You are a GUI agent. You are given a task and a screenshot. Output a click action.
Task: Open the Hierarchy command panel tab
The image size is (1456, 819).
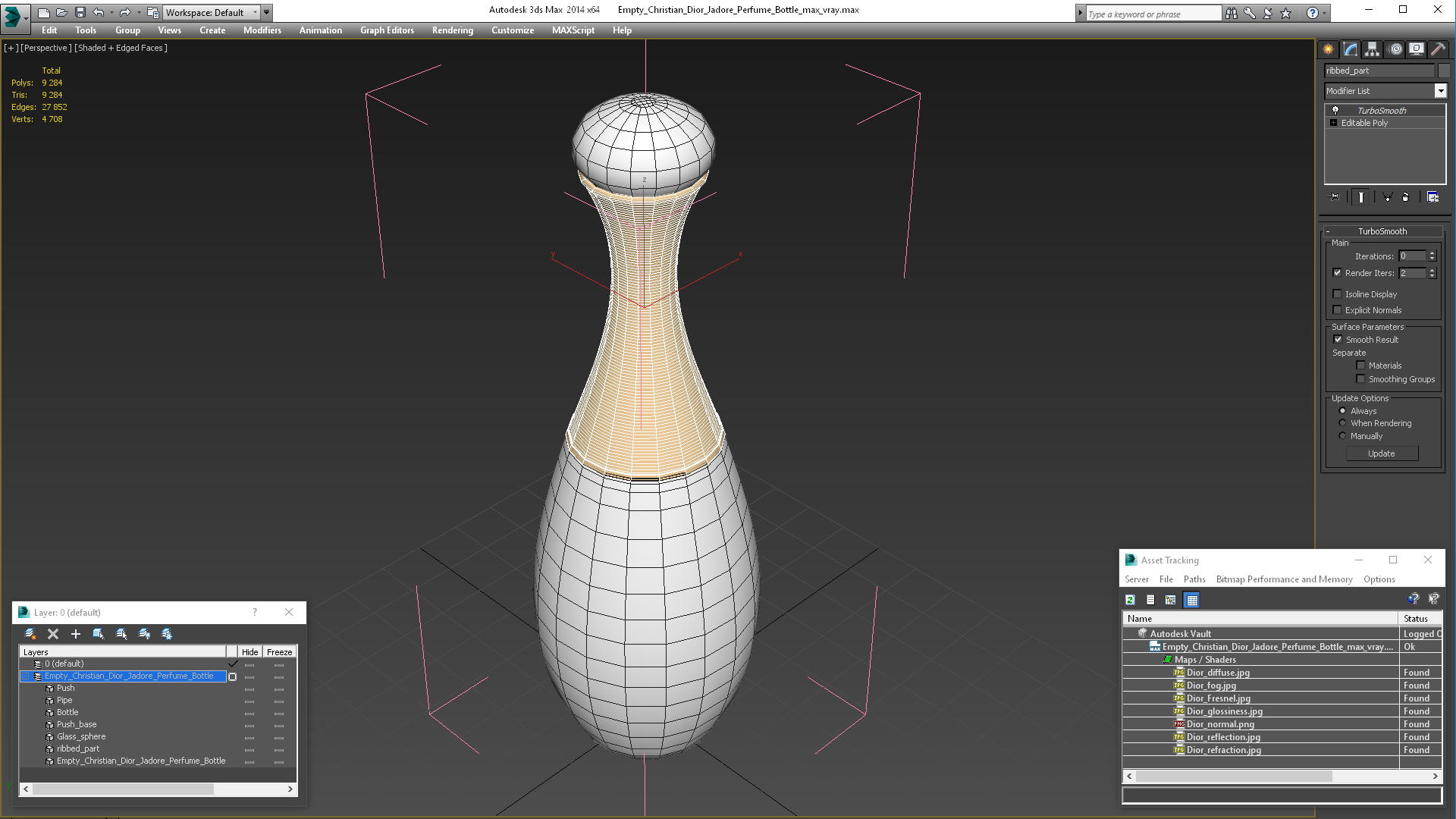(x=1373, y=49)
